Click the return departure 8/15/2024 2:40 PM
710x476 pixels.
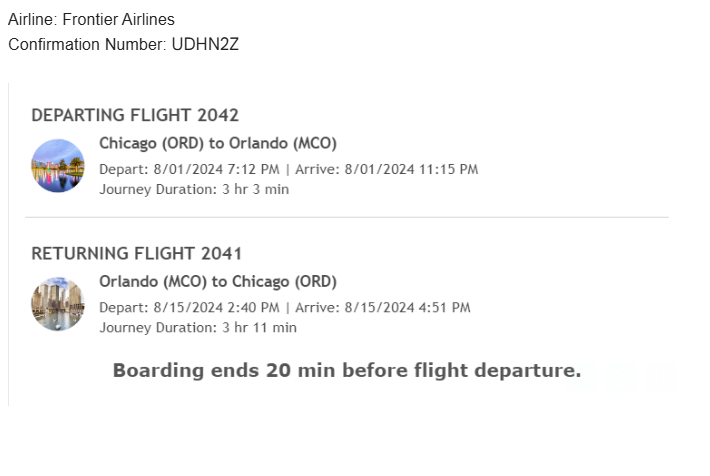[216, 308]
